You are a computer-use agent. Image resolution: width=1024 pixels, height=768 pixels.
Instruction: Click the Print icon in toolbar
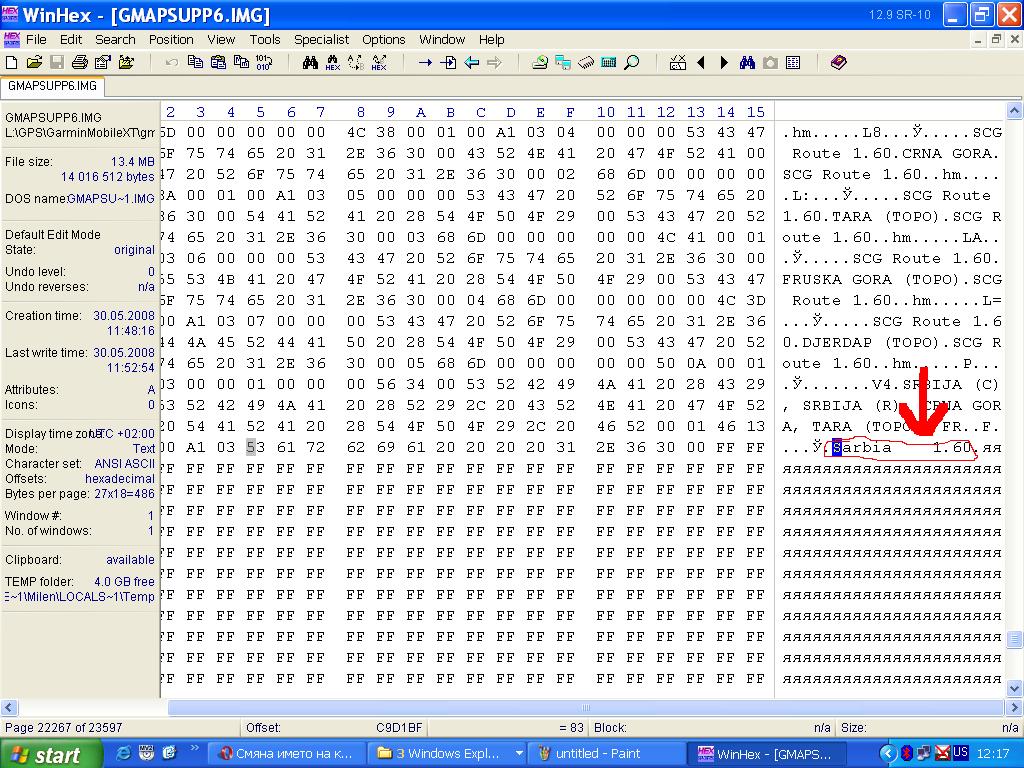[80, 62]
